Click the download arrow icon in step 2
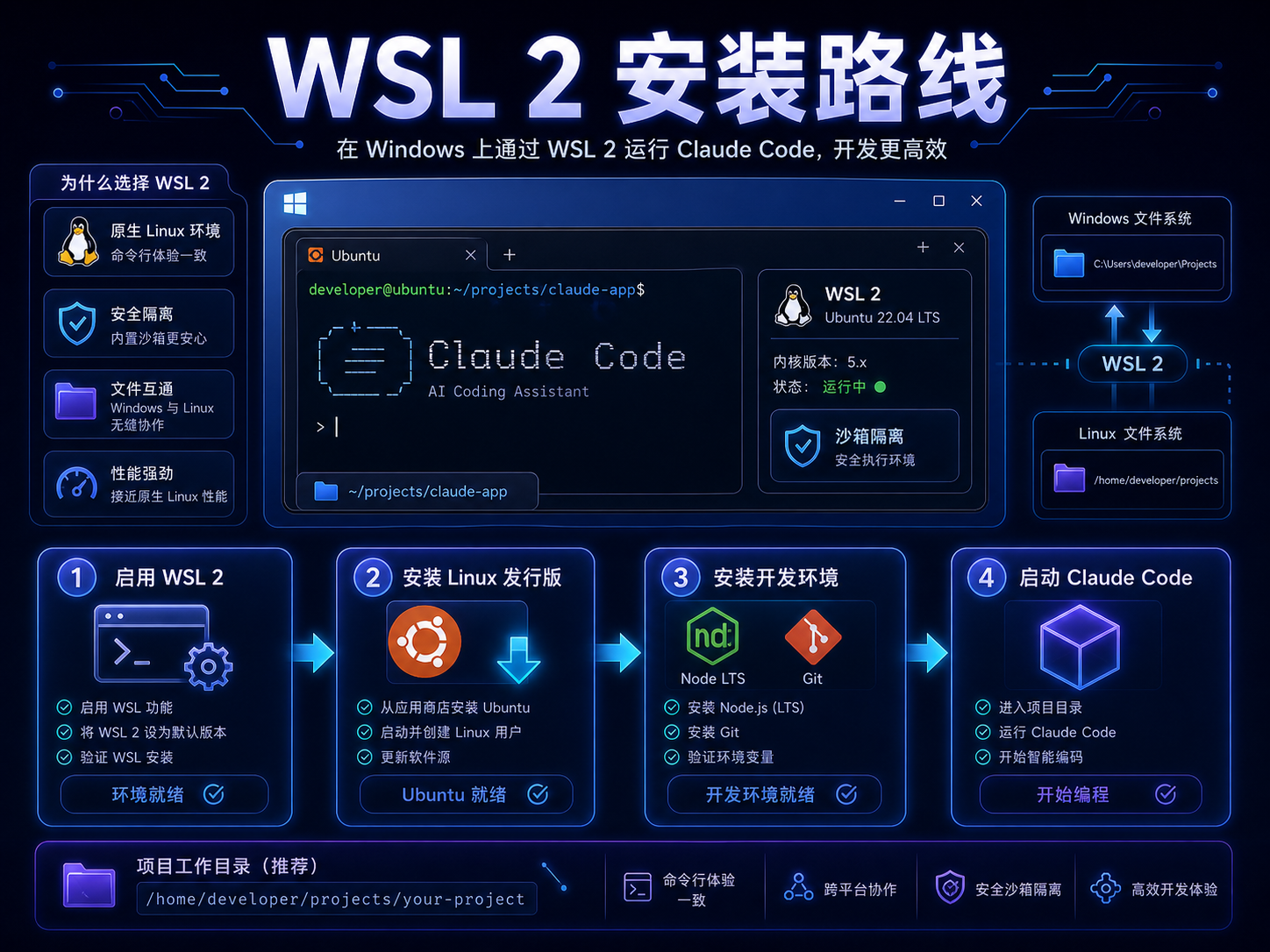Viewport: 1270px width, 952px height. (518, 660)
